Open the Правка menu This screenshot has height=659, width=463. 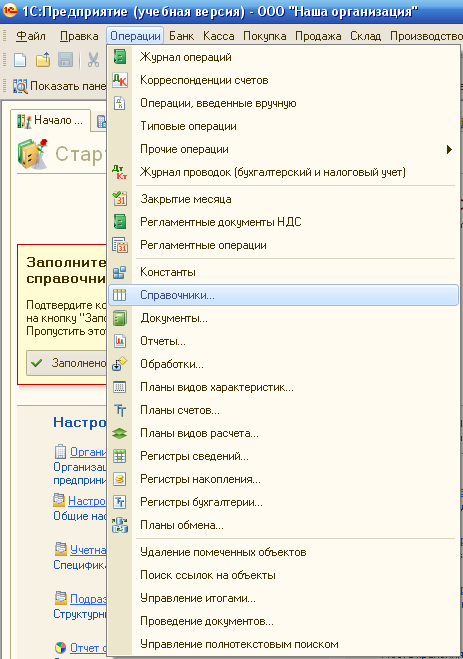tap(79, 36)
